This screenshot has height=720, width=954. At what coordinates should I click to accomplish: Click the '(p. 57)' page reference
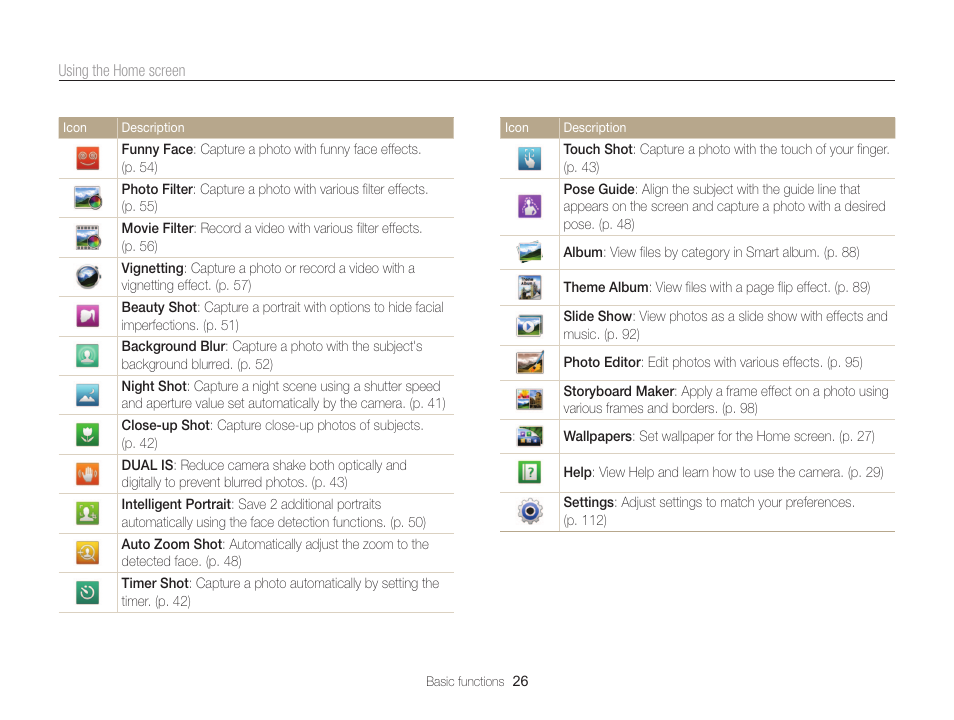tap(233, 285)
